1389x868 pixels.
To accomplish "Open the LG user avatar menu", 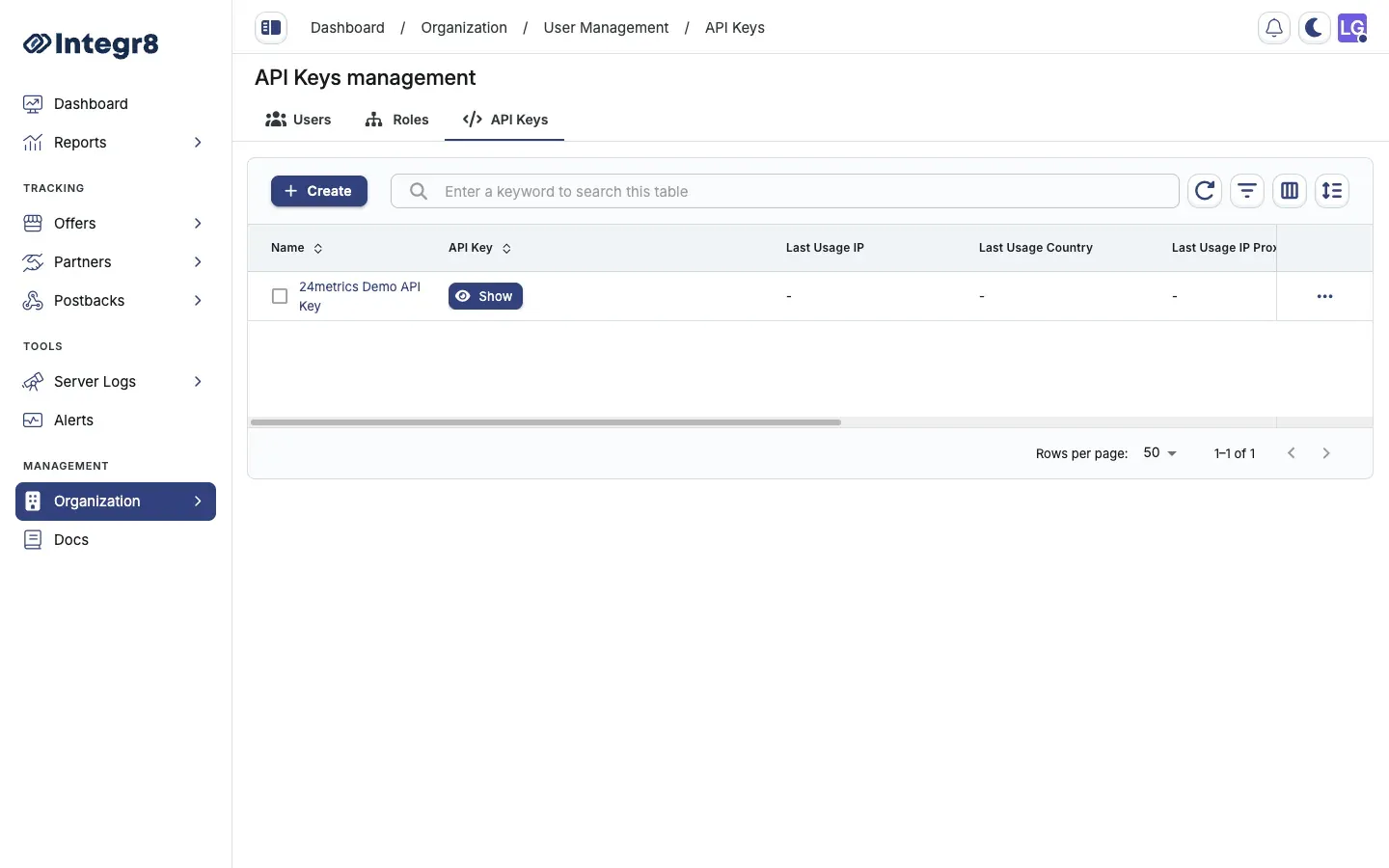I will coord(1352,28).
